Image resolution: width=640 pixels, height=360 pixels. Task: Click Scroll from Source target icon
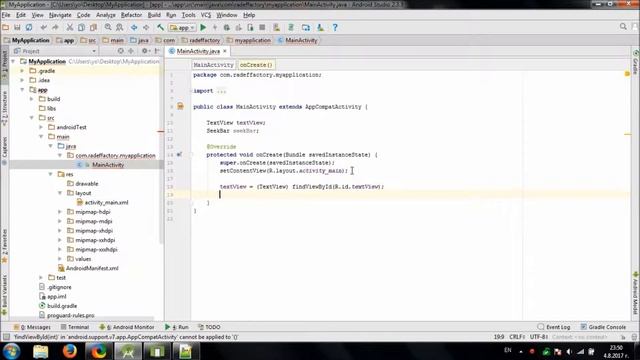(120, 51)
